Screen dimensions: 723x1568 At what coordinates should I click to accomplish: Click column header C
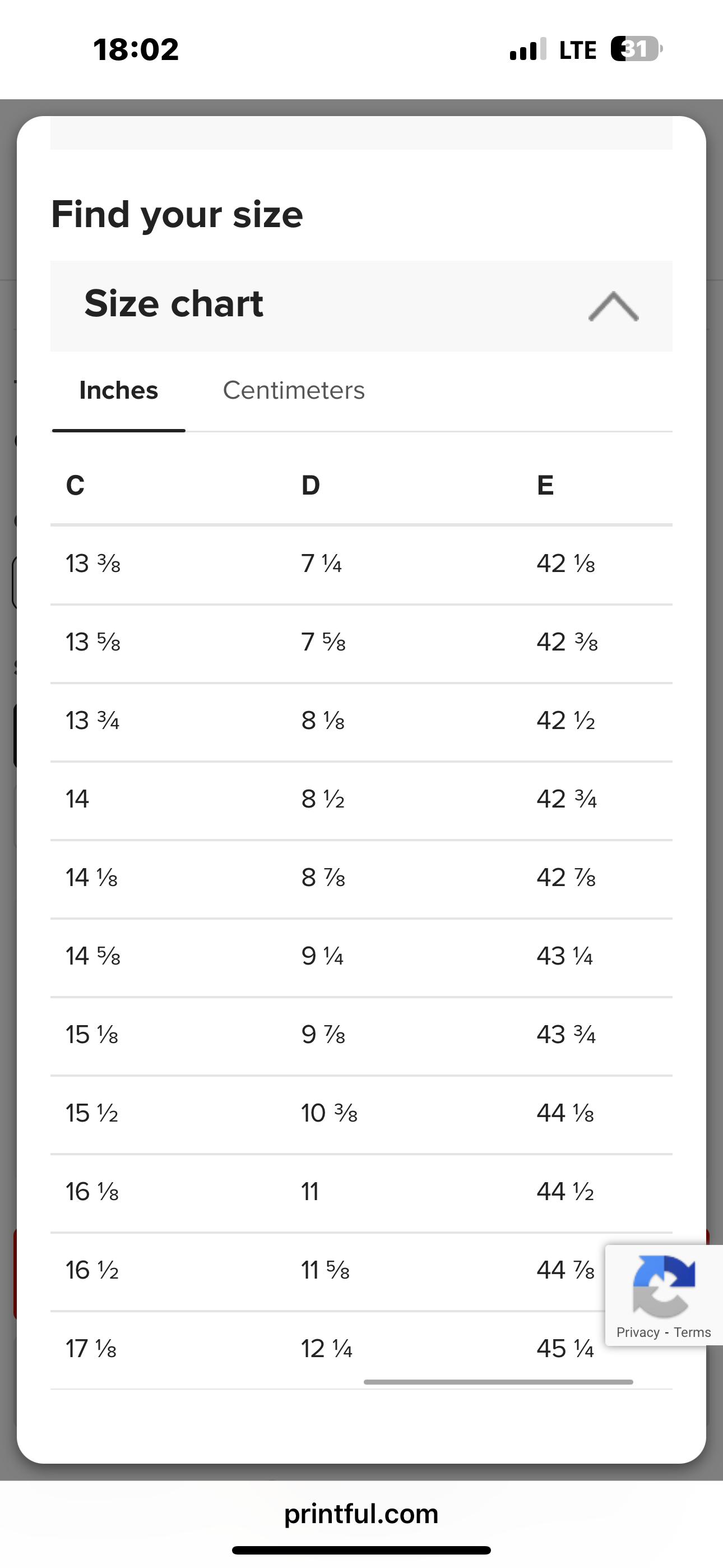76,485
